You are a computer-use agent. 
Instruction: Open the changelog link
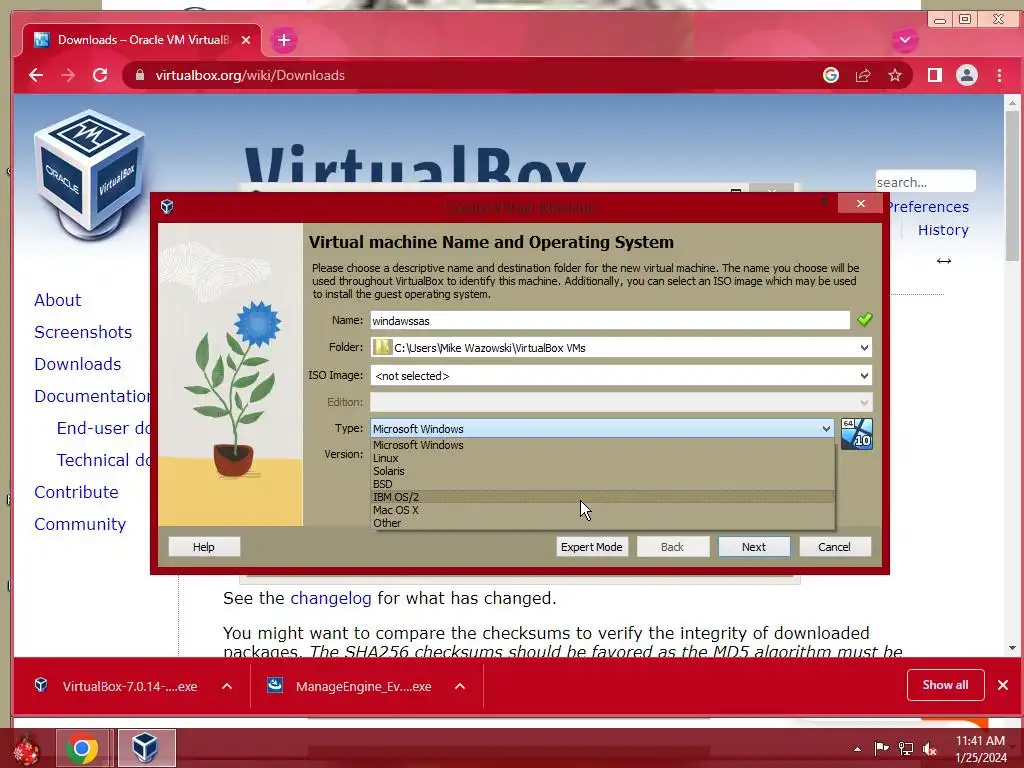(330, 598)
